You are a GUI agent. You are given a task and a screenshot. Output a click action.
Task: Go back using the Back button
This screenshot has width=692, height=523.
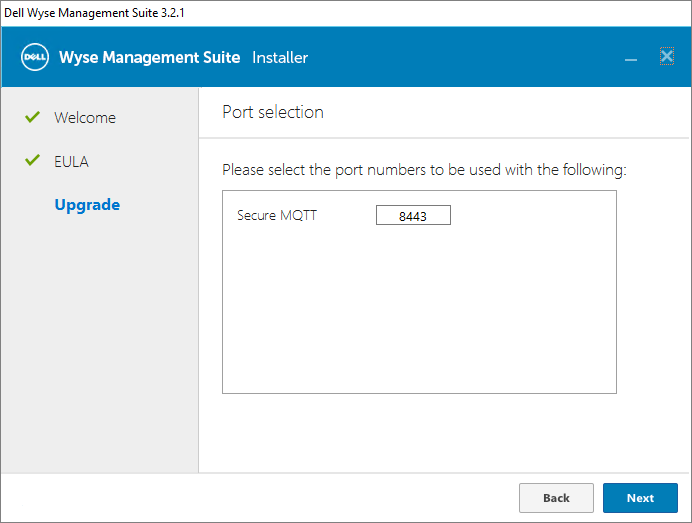tap(556, 498)
